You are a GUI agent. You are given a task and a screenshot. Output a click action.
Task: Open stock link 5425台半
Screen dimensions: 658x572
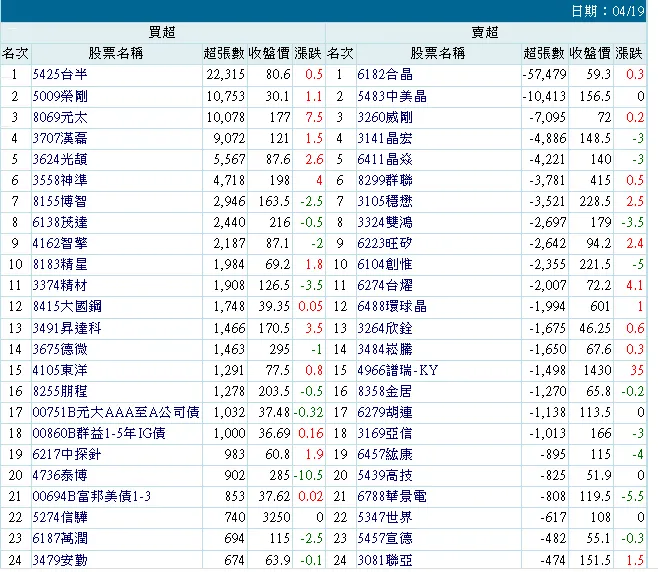(x=60, y=75)
